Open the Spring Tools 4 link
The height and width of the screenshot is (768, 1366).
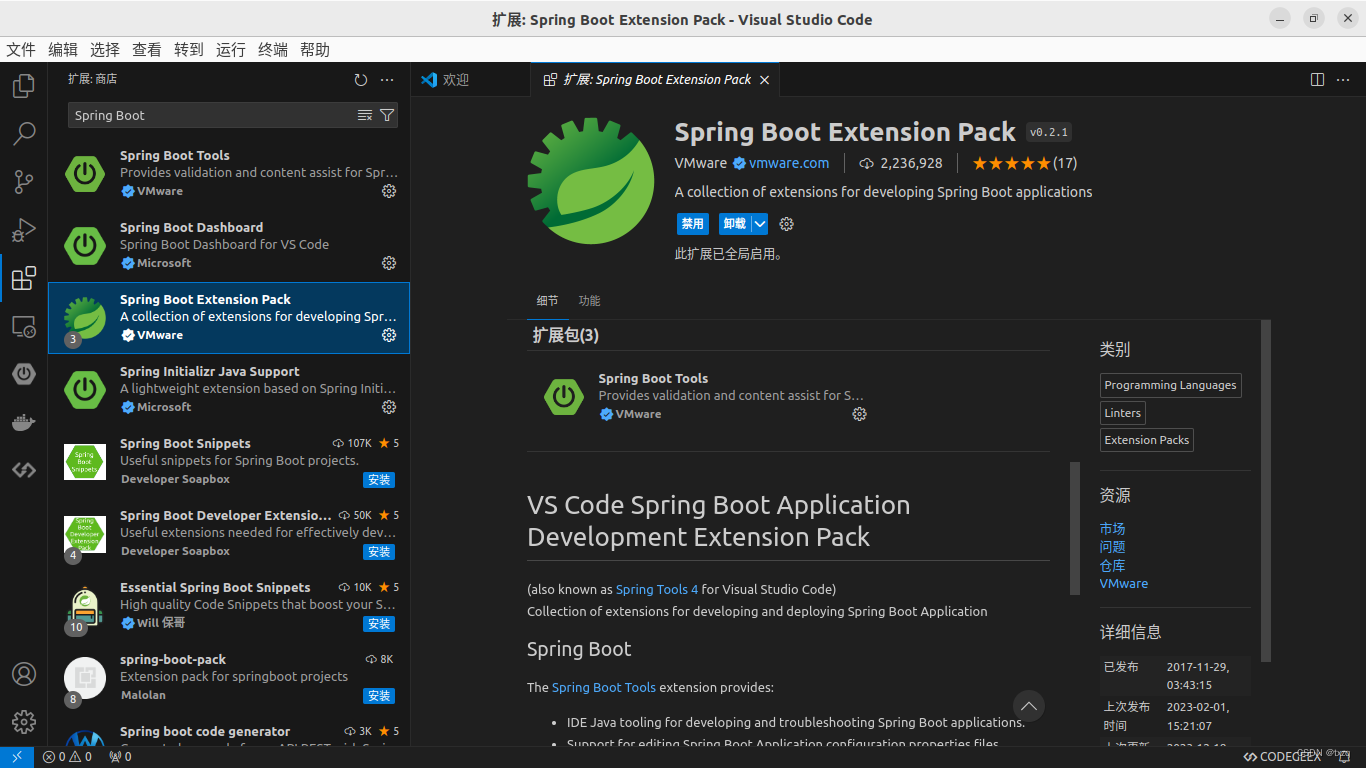(657, 589)
